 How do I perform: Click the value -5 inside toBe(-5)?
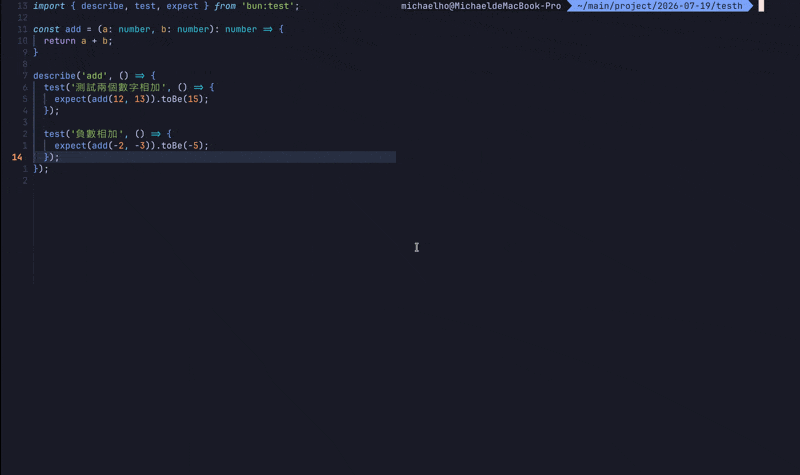(193, 145)
